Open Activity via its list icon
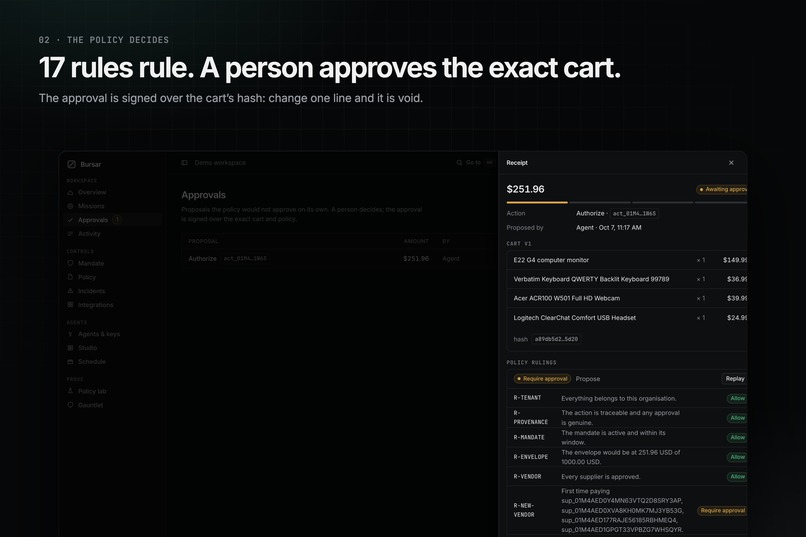The height and width of the screenshot is (537, 806). click(x=70, y=234)
